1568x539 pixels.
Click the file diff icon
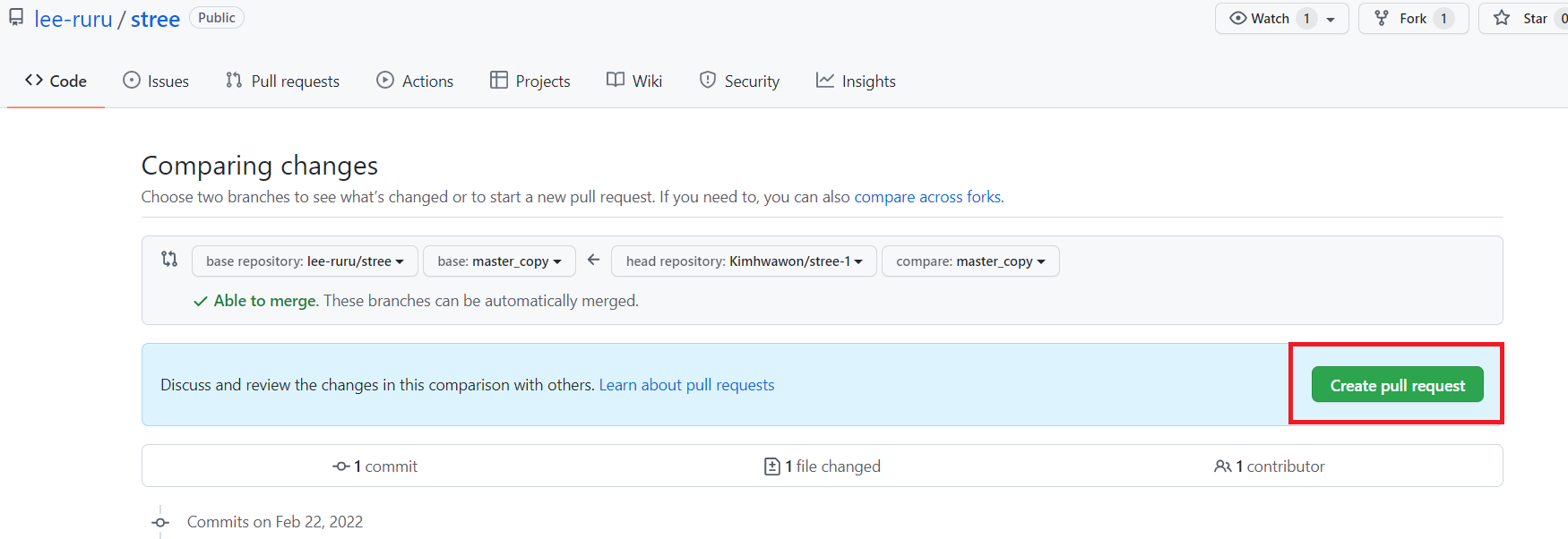pyautogui.click(x=772, y=466)
